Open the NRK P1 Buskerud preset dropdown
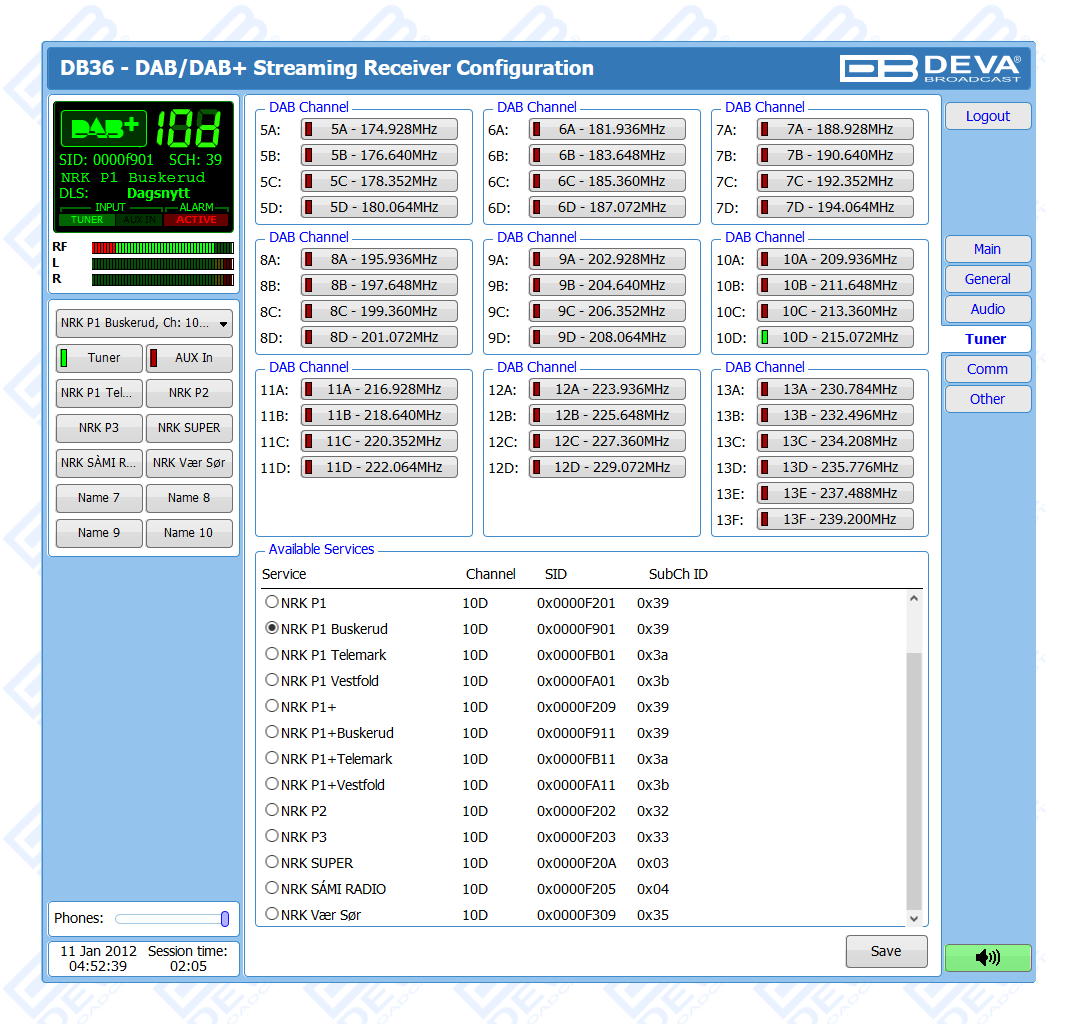Viewport: 1077px width, 1024px height. 144,323
